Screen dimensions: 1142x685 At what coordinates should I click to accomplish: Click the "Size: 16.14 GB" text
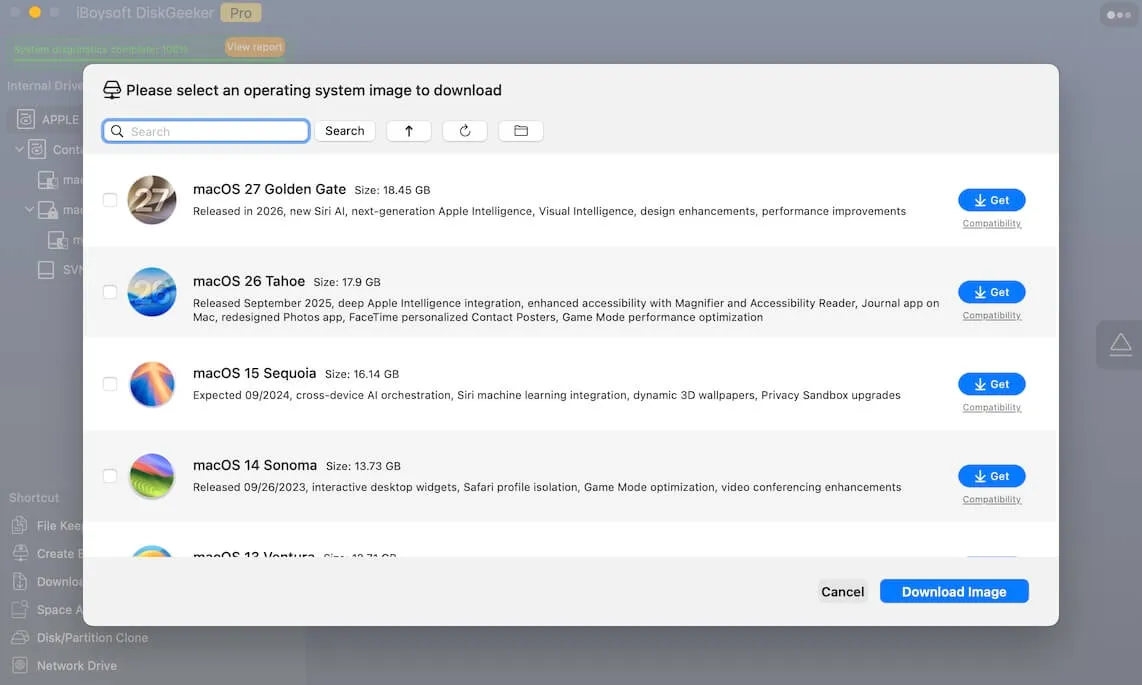click(362, 374)
